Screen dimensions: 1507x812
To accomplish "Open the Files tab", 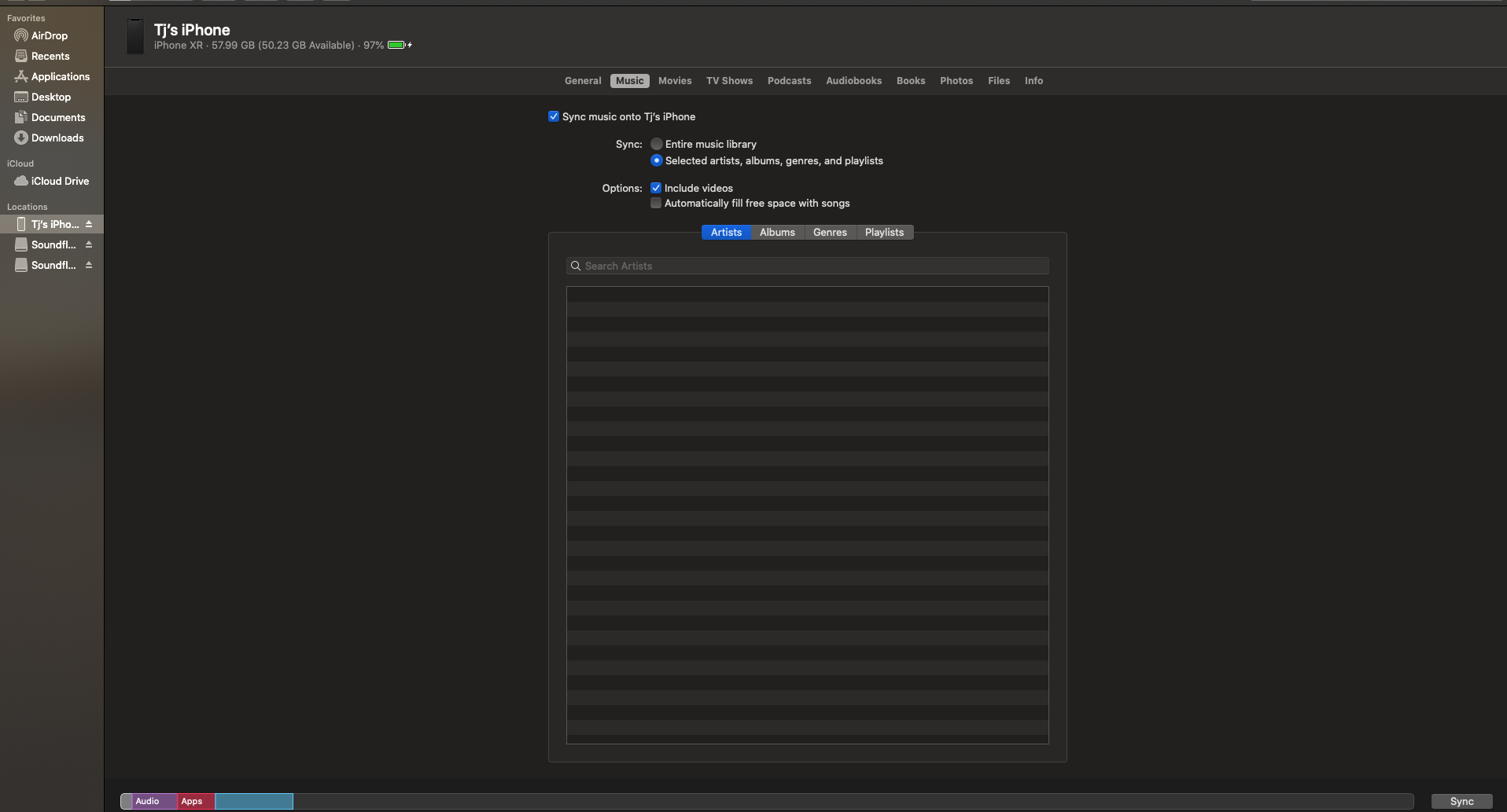I will click(x=999, y=81).
